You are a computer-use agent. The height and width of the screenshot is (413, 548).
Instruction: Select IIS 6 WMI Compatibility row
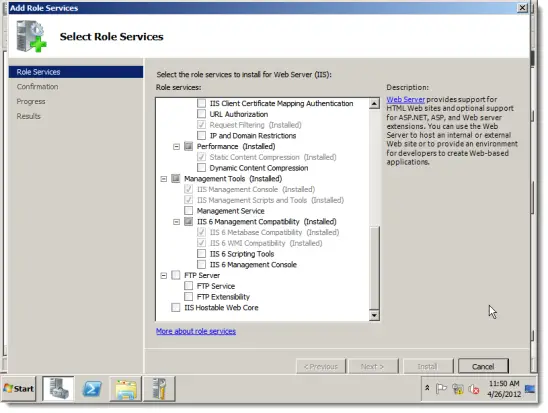pyautogui.click(x=260, y=243)
